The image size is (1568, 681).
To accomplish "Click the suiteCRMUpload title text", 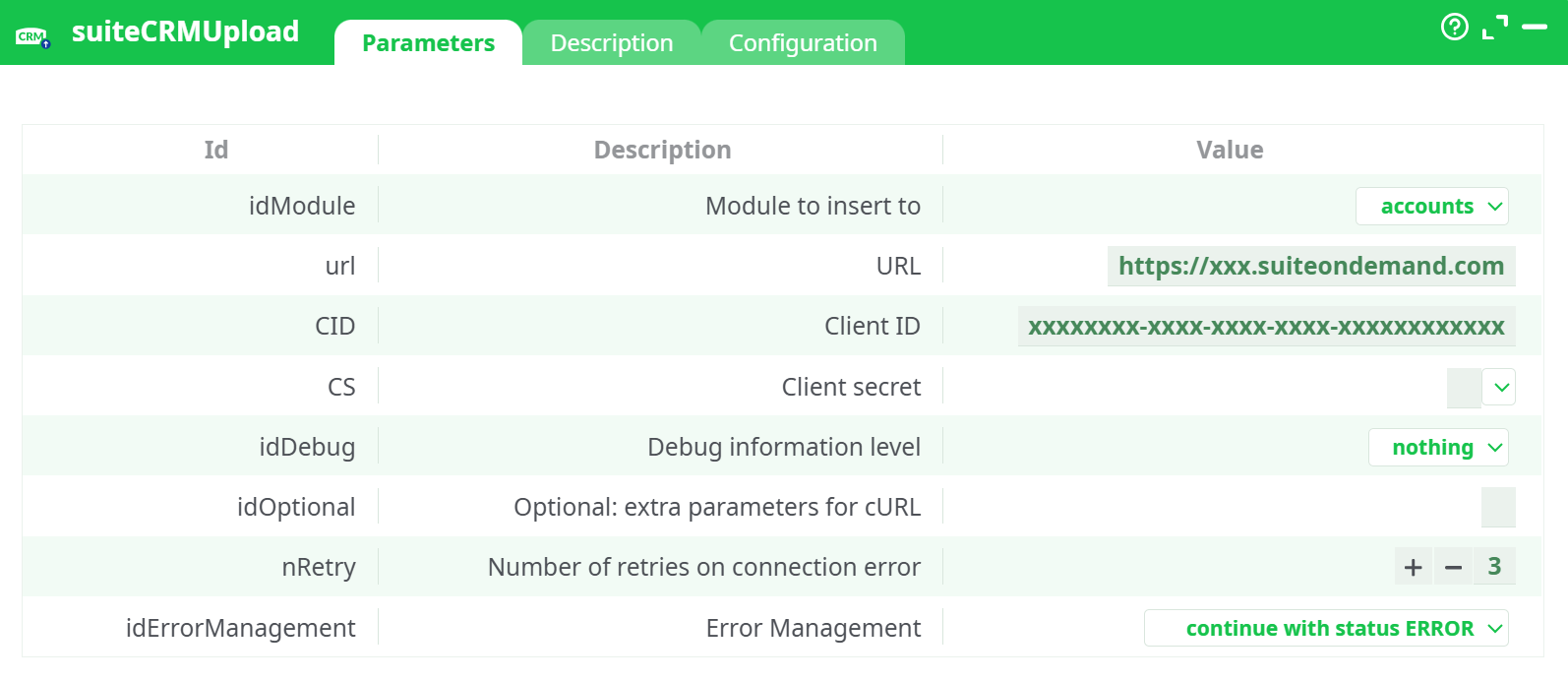I will click(x=185, y=31).
